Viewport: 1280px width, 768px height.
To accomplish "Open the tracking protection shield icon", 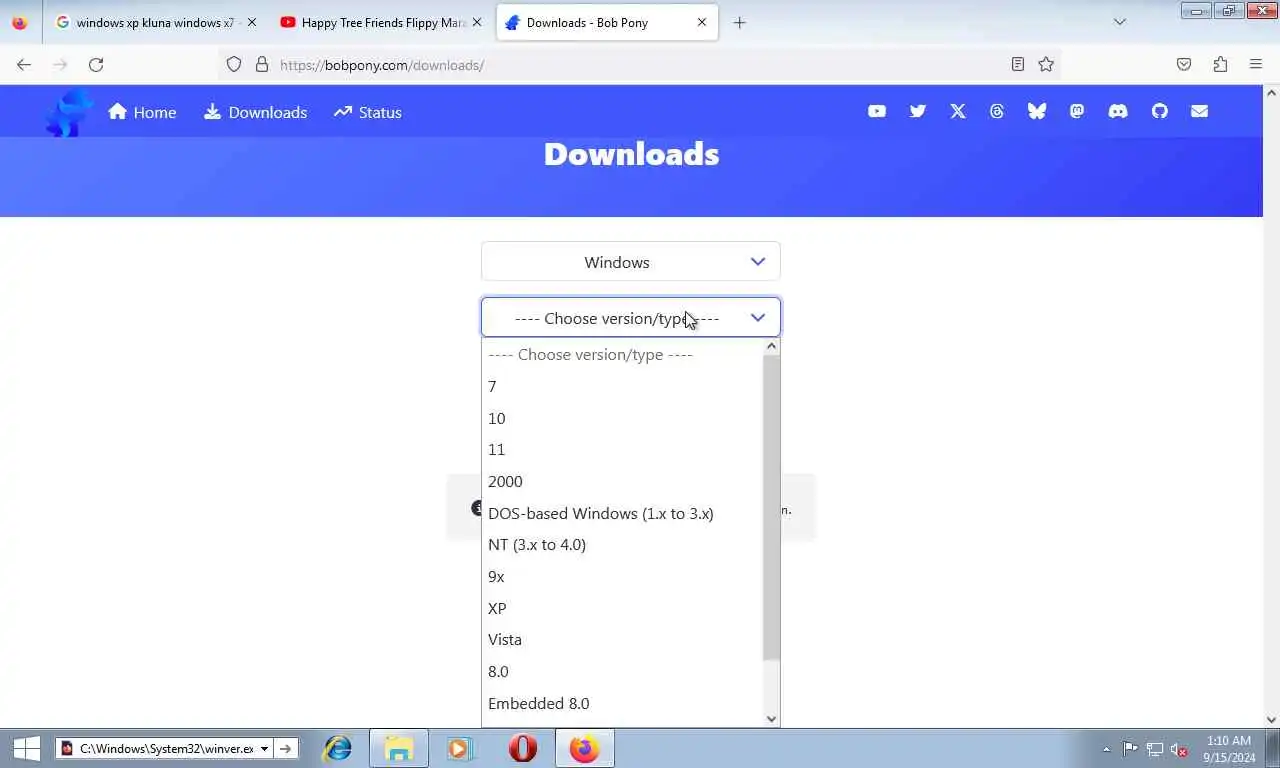I will point(234,64).
